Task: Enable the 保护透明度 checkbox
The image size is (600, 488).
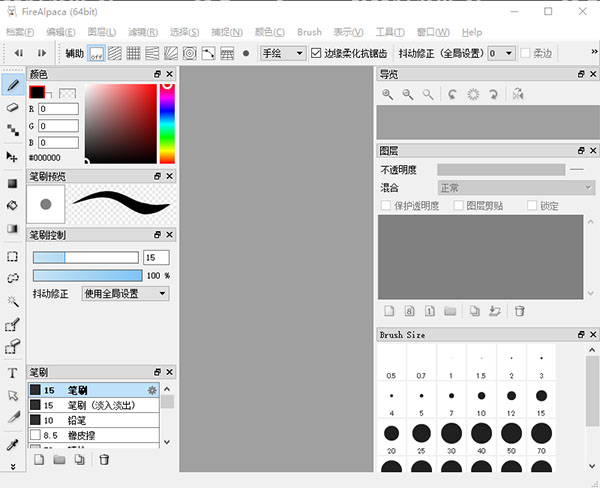Action: point(386,206)
